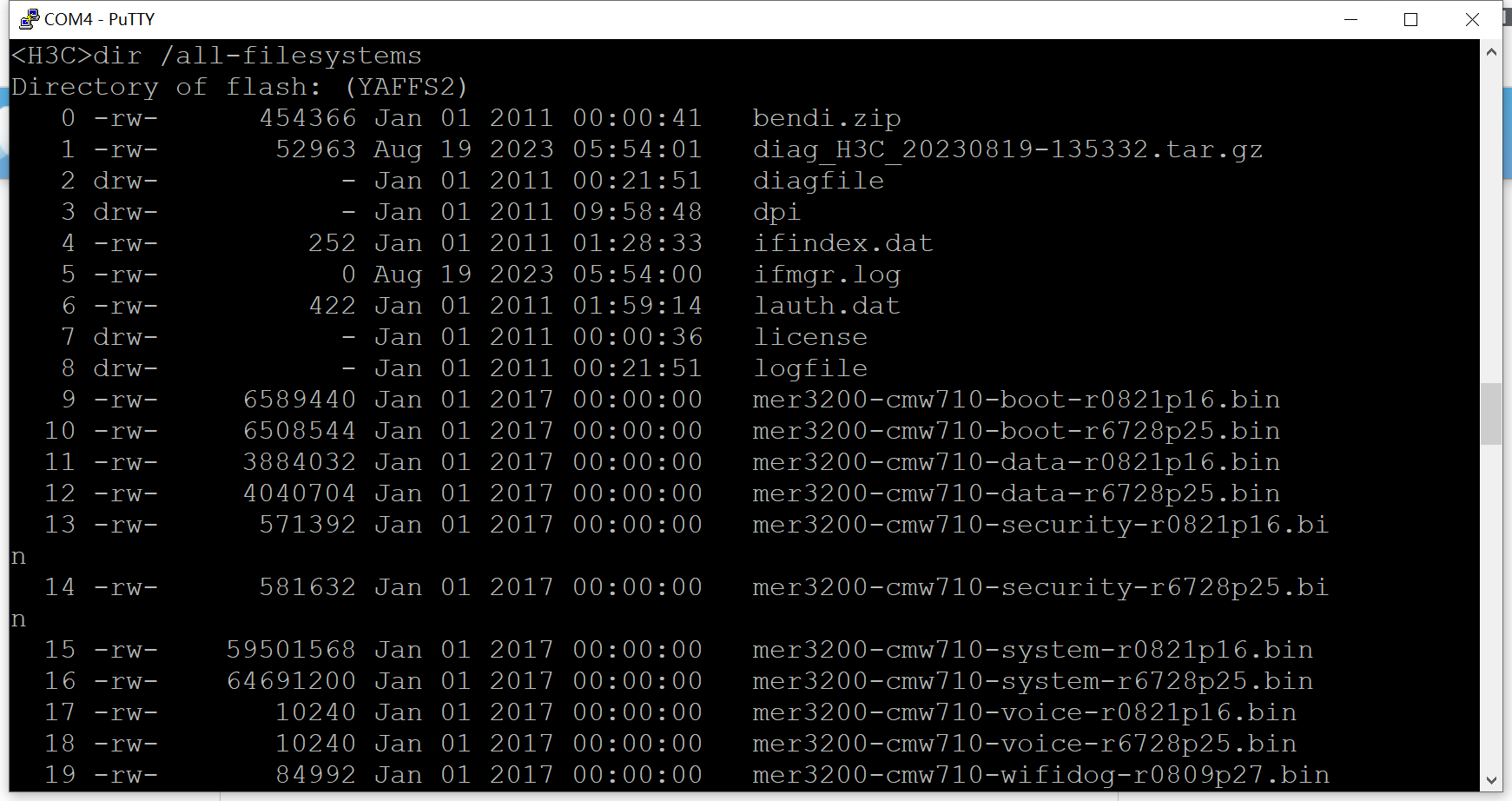
Task: Click the dir /all-filesystems command text
Action: (257, 56)
